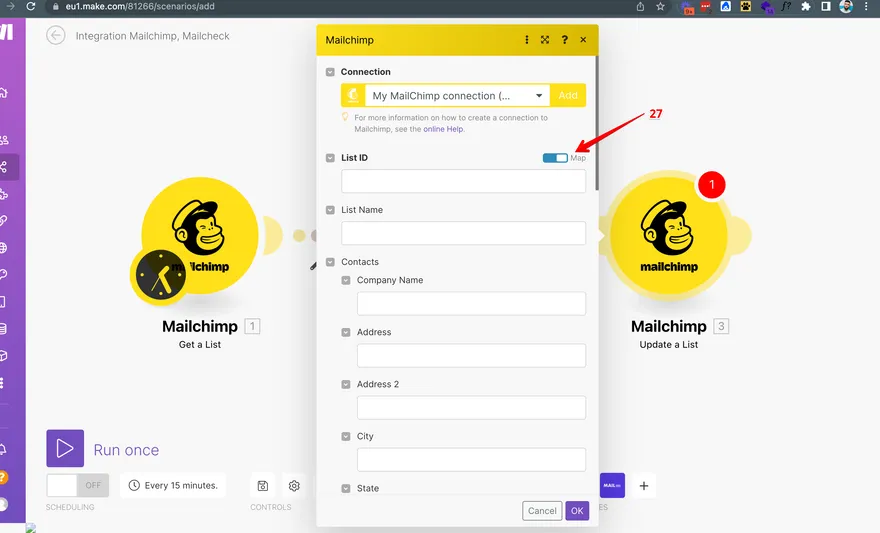Open the Team icon in the sidebar
This screenshot has width=880, height=533.
(x=4, y=140)
